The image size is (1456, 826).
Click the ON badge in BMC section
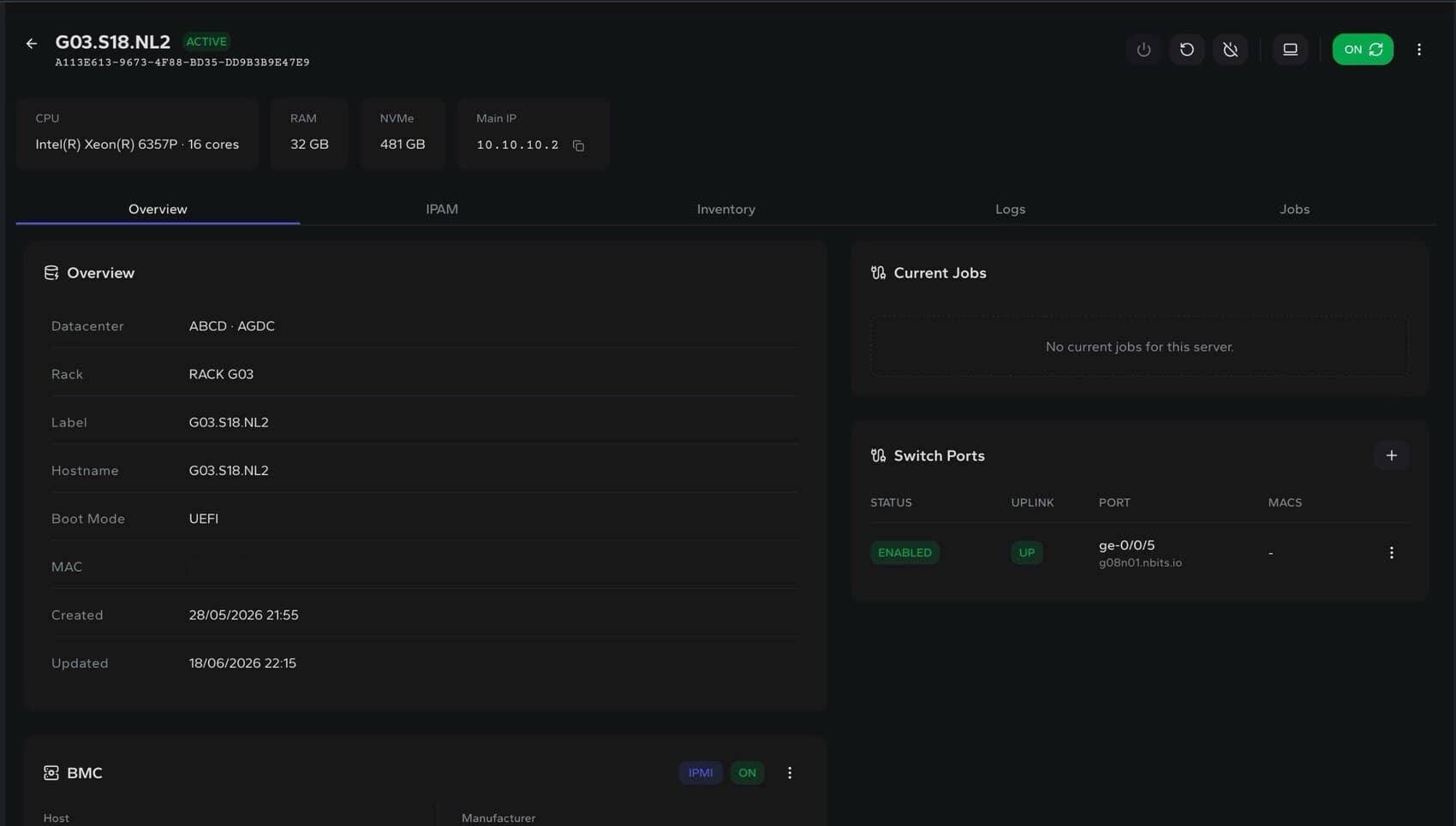click(748, 773)
